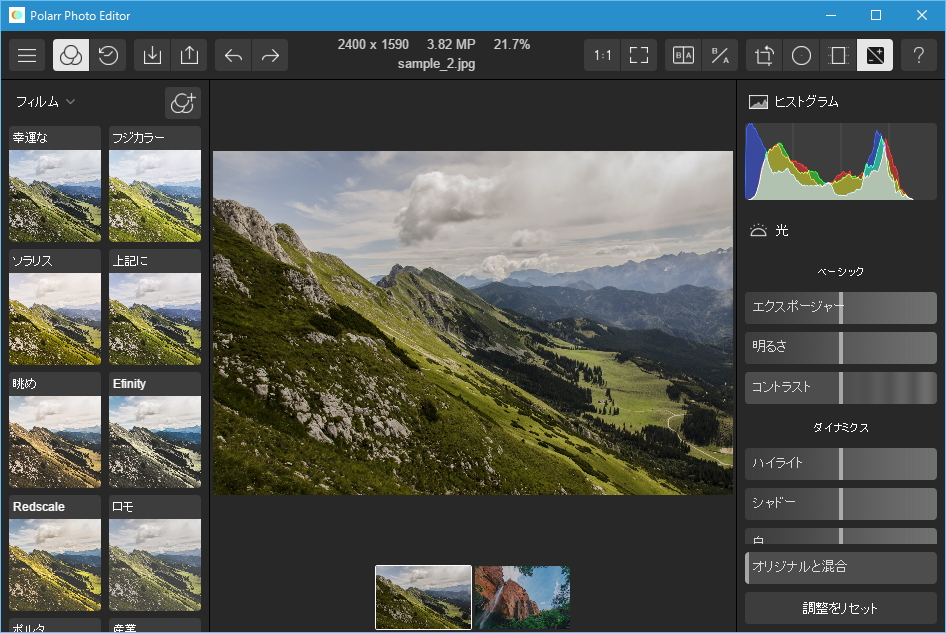Viewport: 946px width, 633px height.
Task: Open the hamburger main menu
Action: 27,56
